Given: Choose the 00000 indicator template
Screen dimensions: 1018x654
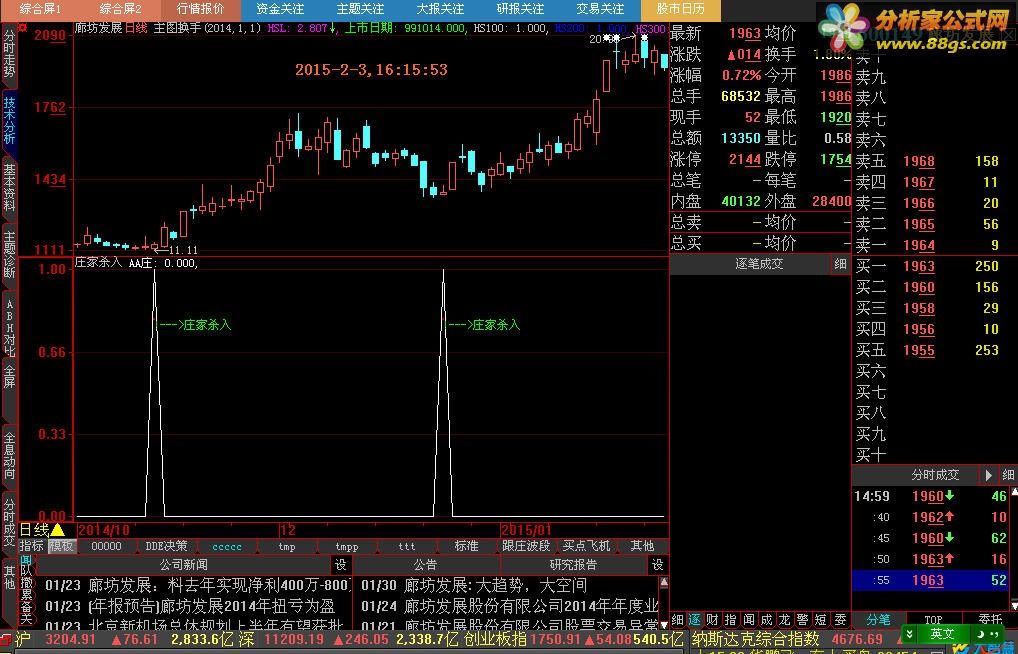Looking at the screenshot, I should pos(106,546).
